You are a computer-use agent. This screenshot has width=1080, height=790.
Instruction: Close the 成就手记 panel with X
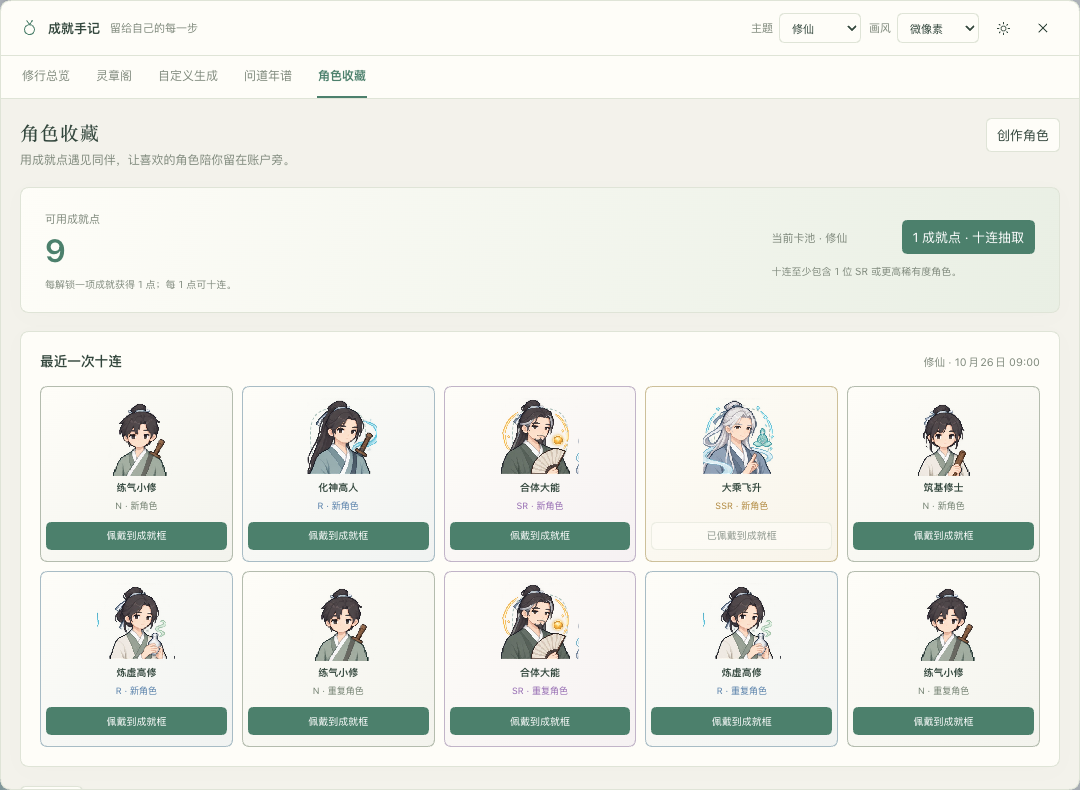click(1043, 28)
